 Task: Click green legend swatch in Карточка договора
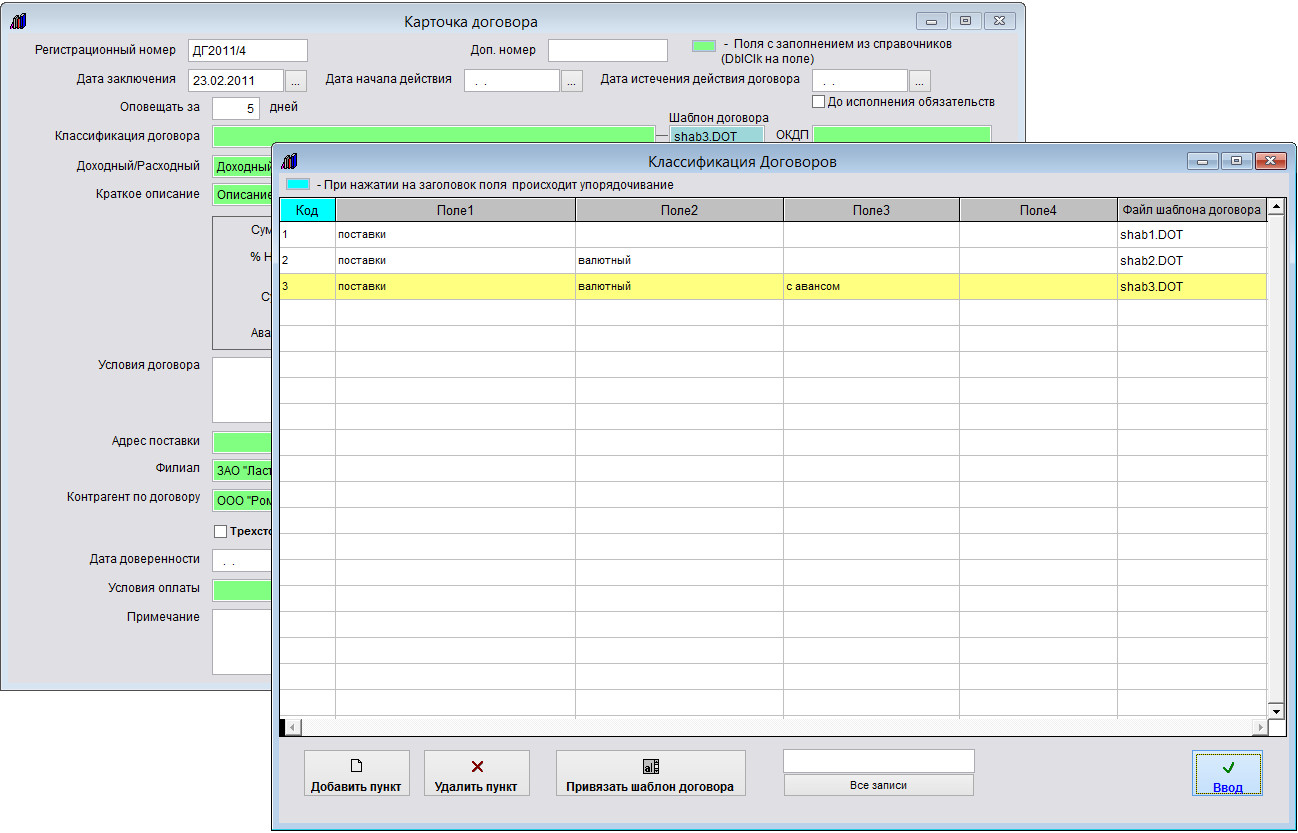coord(704,45)
